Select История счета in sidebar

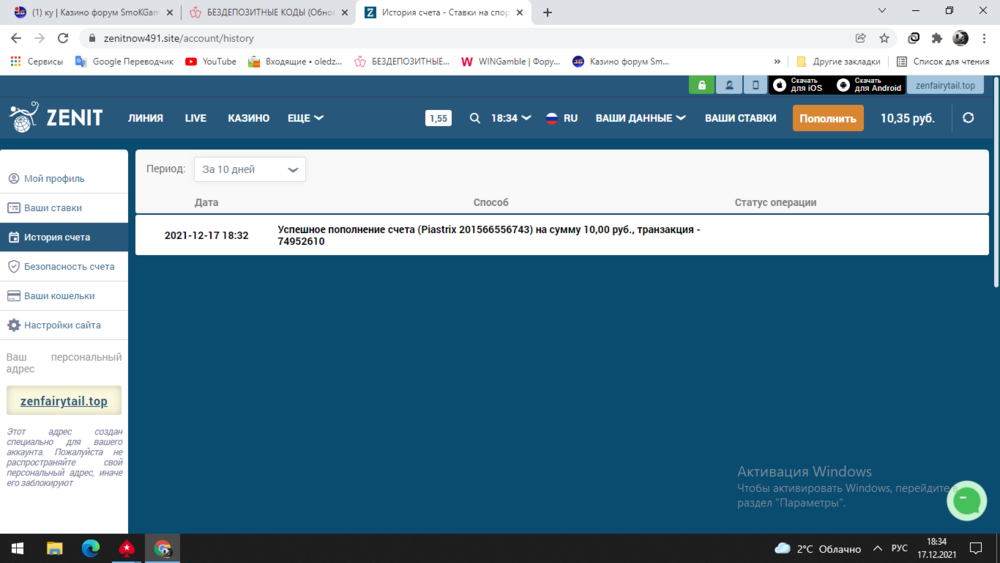64,237
